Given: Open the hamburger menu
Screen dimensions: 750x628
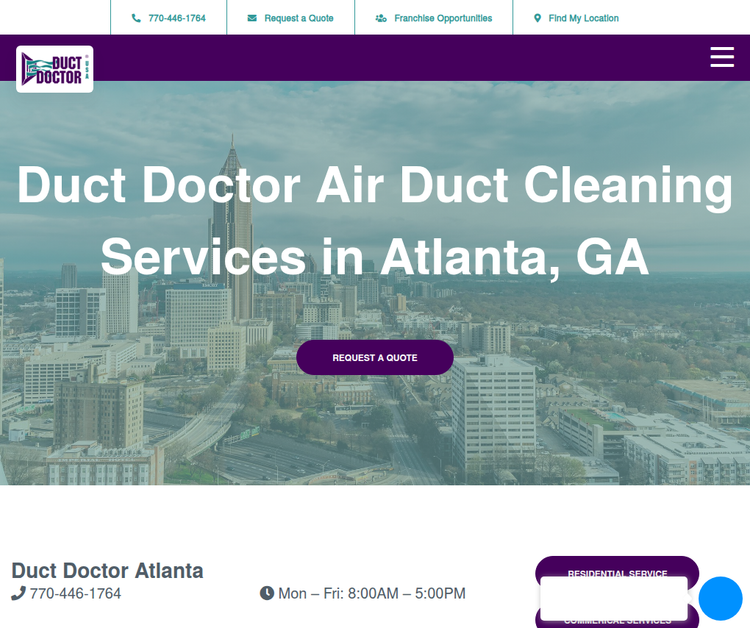Looking at the screenshot, I should (x=722, y=57).
